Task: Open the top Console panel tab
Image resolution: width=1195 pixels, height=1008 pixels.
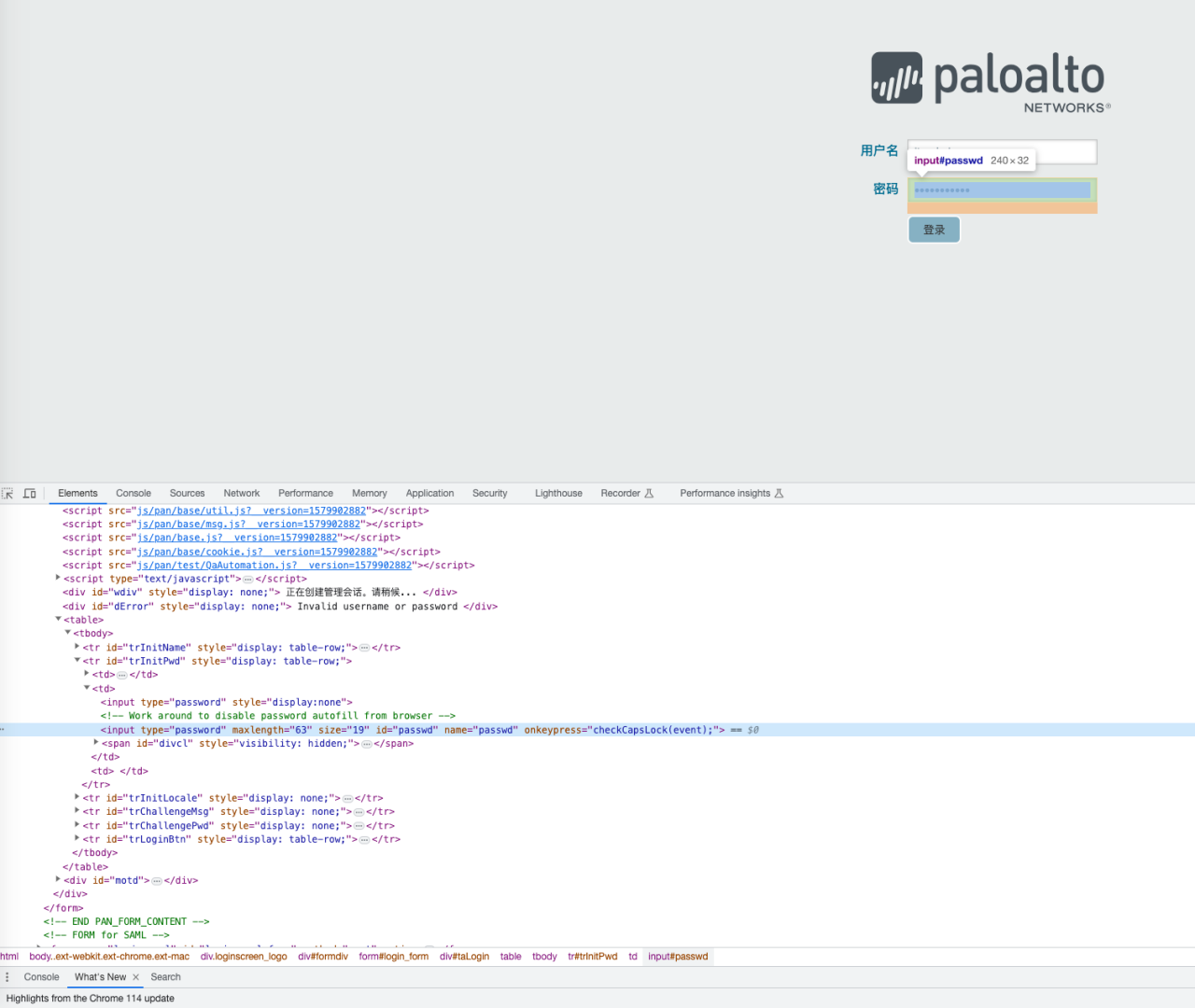Action: [x=134, y=494]
